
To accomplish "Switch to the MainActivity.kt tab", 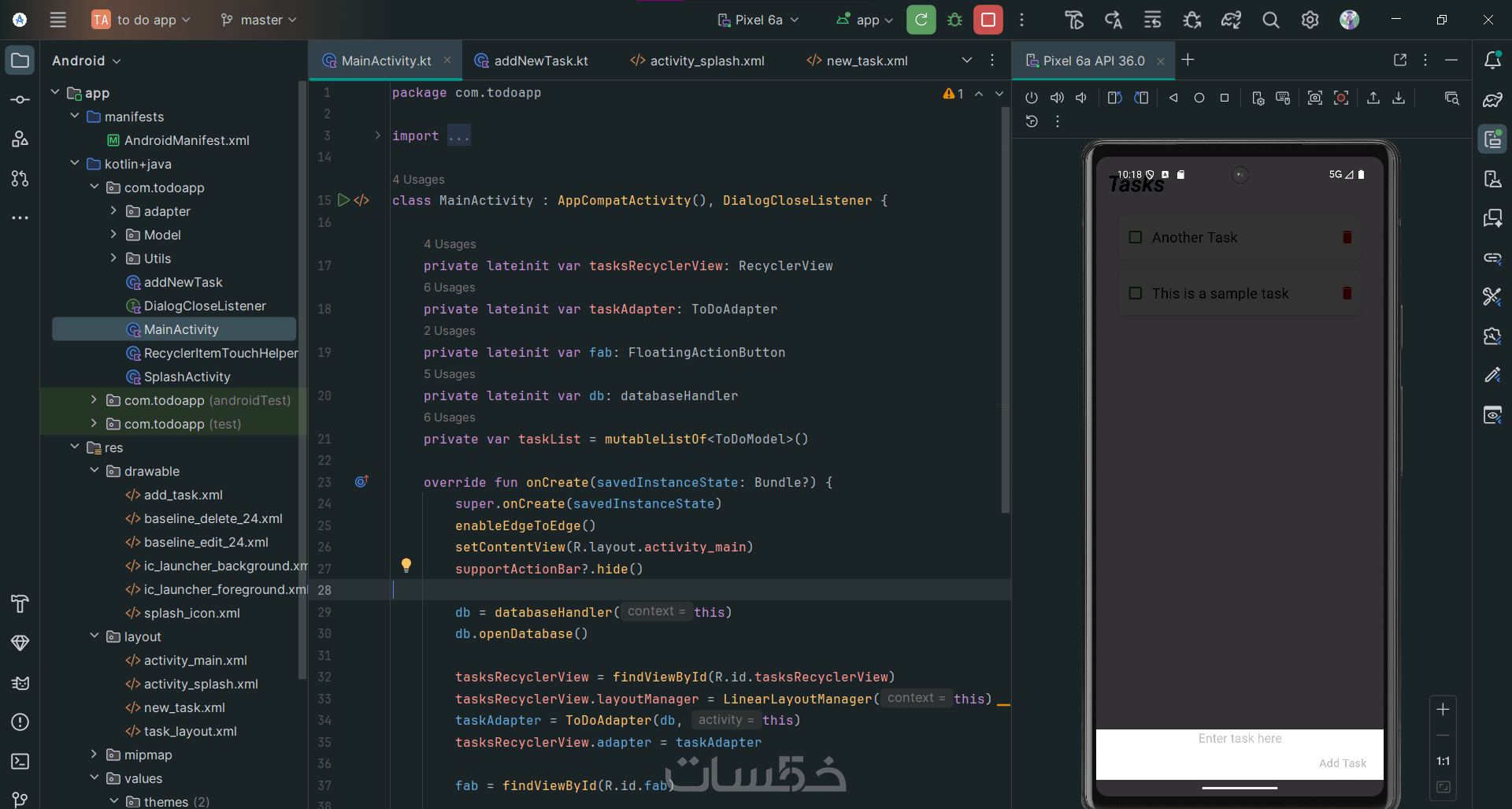I will (x=386, y=61).
